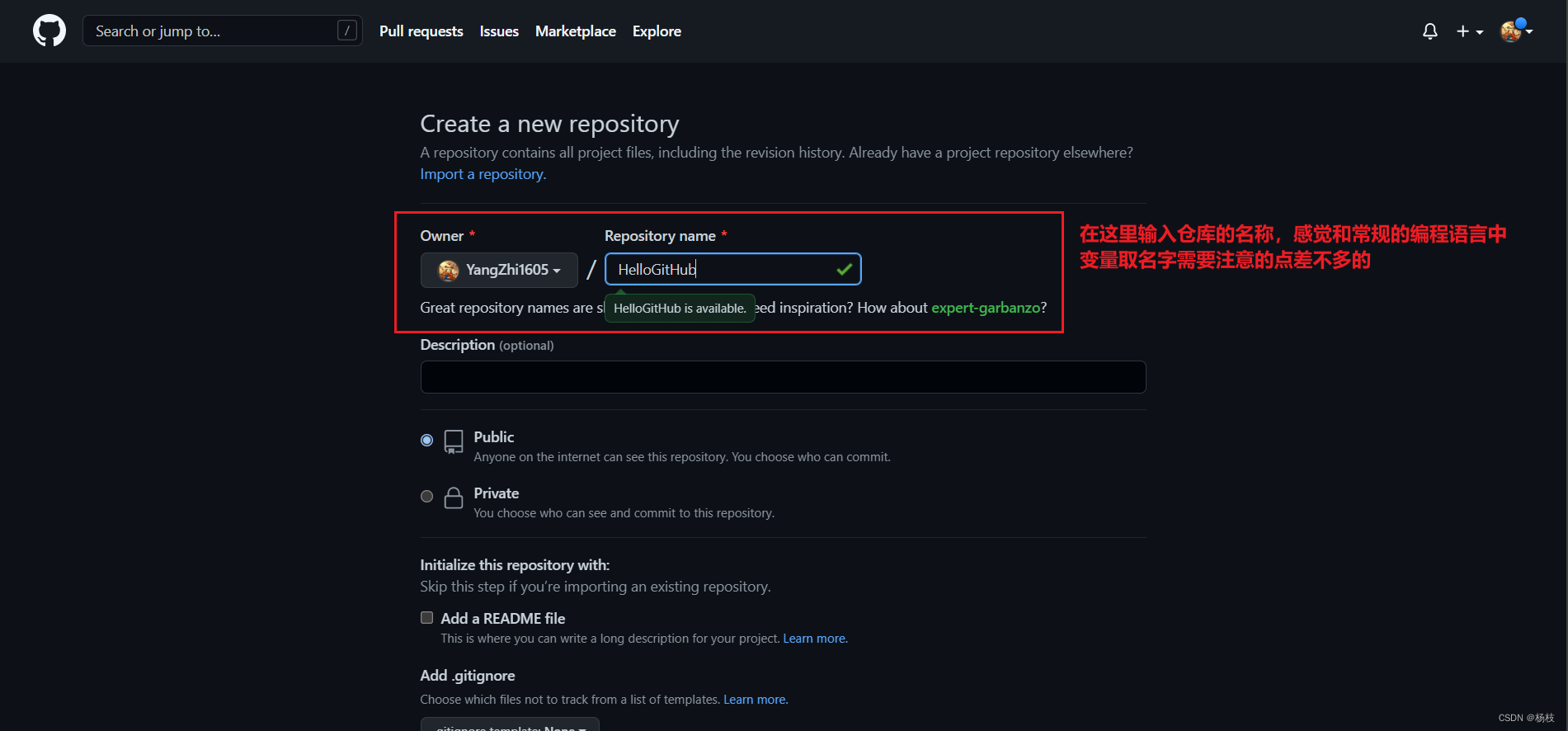Viewport: 1568px width, 731px height.
Task: Expand the YangZhi1605 owner dropdown
Action: click(x=499, y=270)
